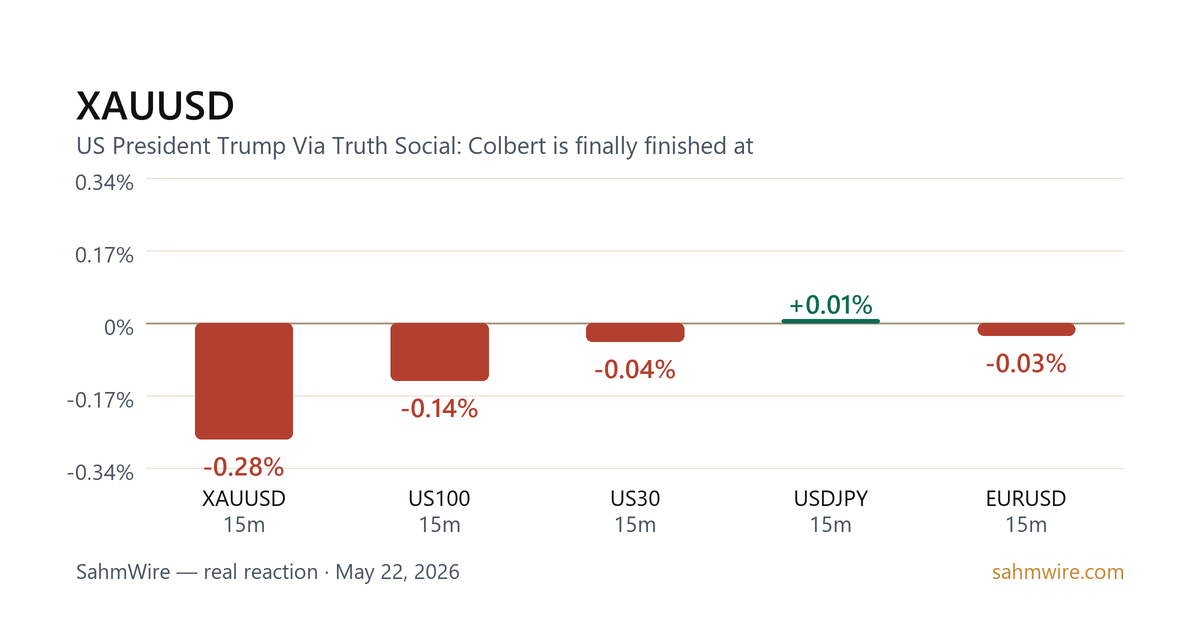
Task: Select the -0.04% value label
Action: 635,370
